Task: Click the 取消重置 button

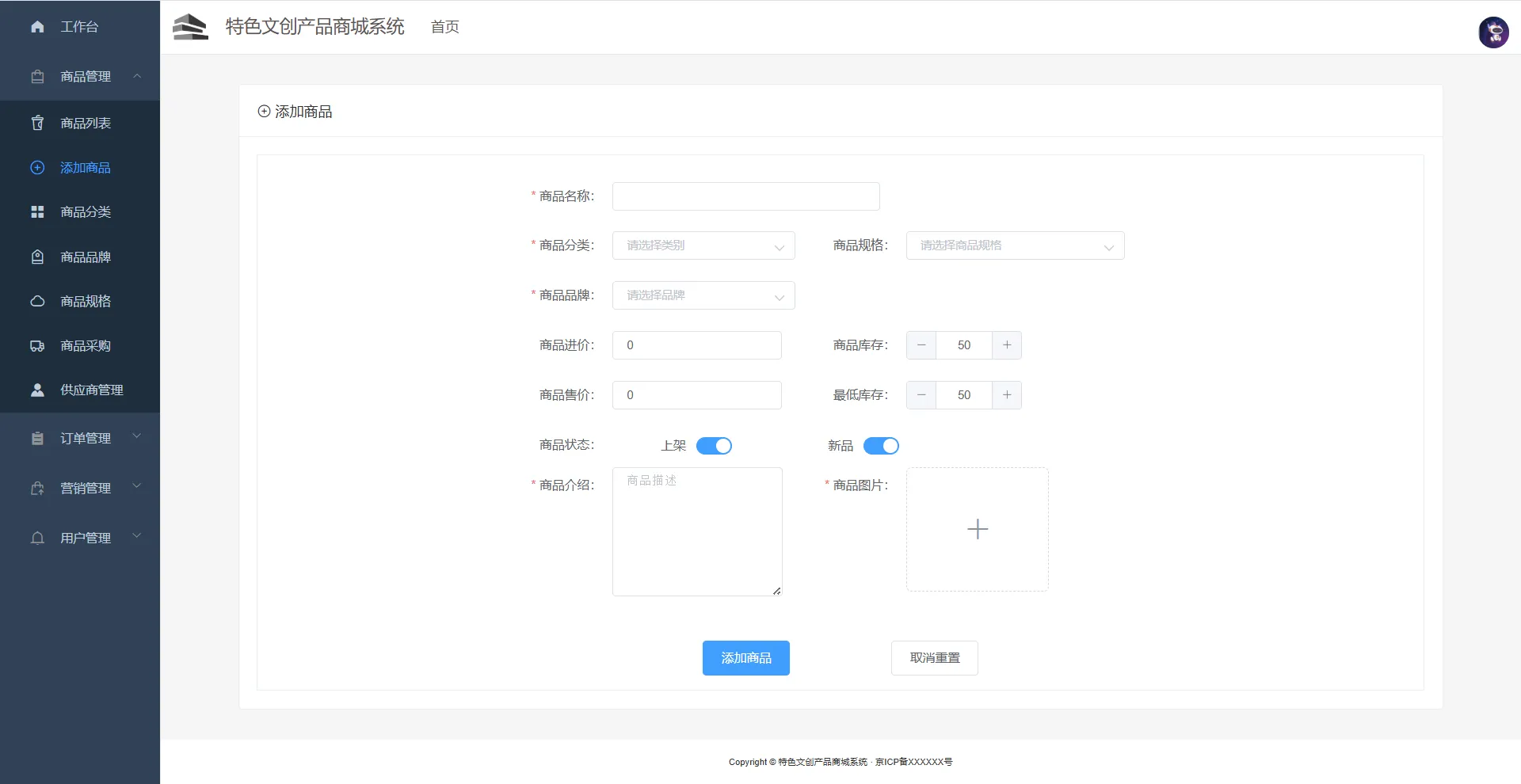Action: pyautogui.click(x=934, y=658)
